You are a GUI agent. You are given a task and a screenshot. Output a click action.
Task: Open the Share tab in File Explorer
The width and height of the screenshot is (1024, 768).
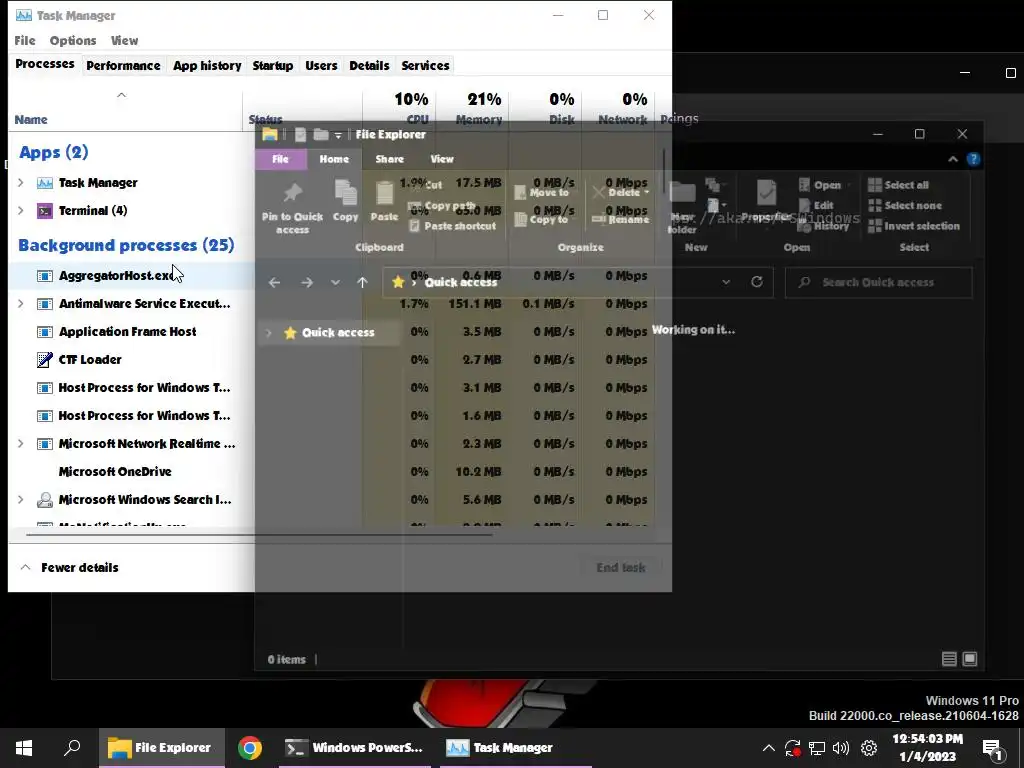click(x=389, y=159)
